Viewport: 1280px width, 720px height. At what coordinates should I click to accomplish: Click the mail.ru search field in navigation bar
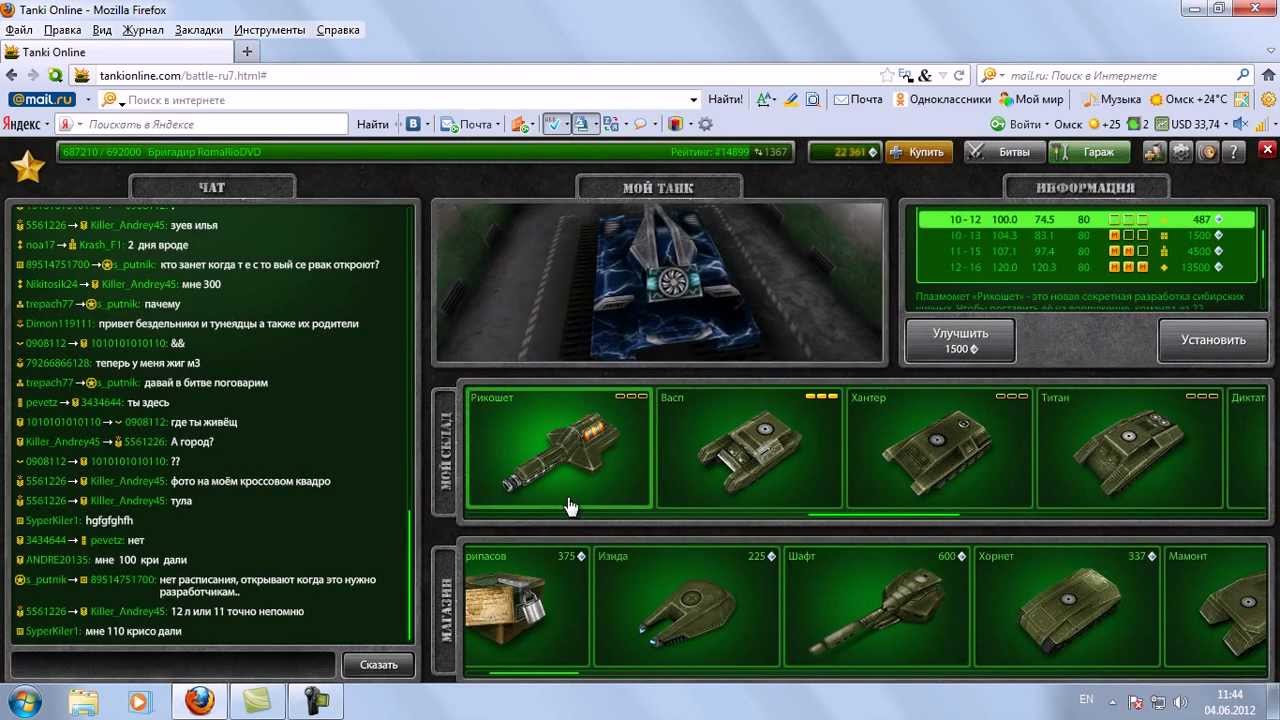click(x=1115, y=75)
